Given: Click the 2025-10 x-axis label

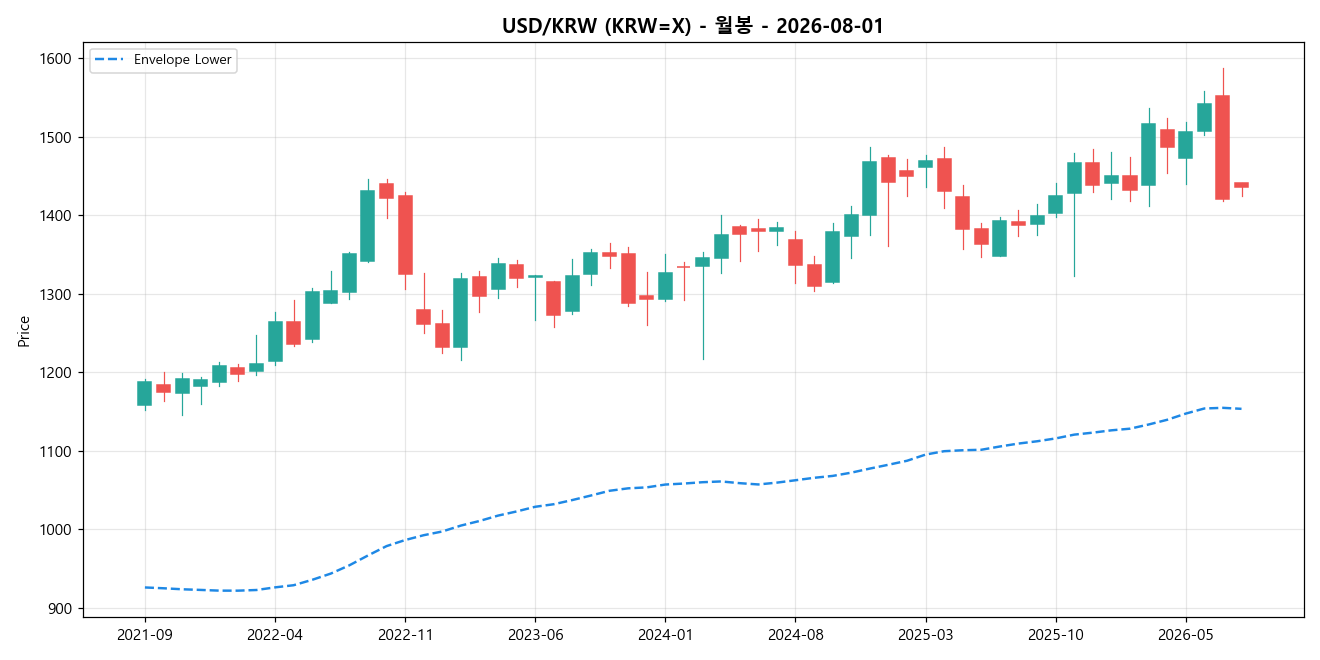Looking at the screenshot, I should tap(1055, 634).
